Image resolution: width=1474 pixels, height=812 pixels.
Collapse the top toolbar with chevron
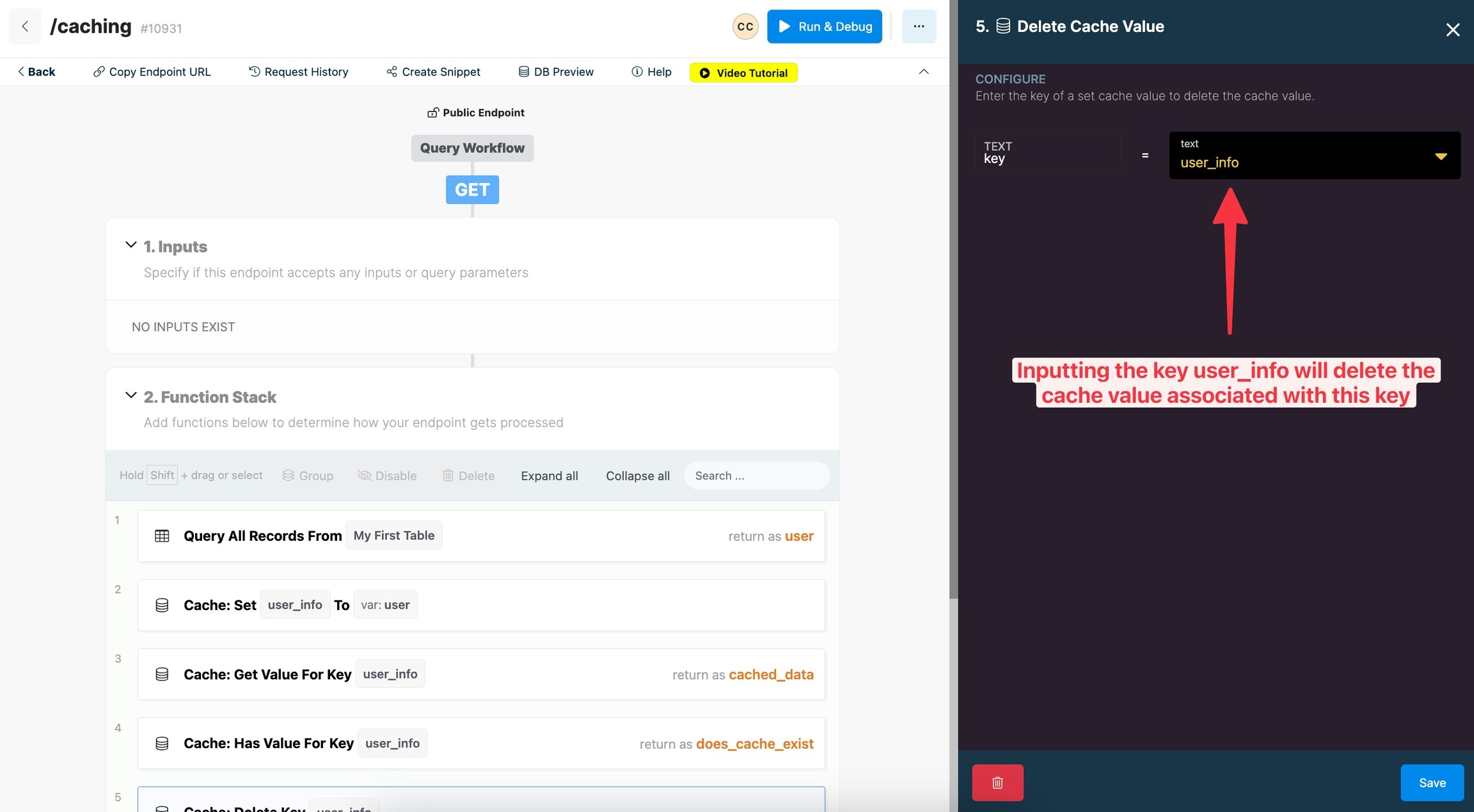point(923,72)
